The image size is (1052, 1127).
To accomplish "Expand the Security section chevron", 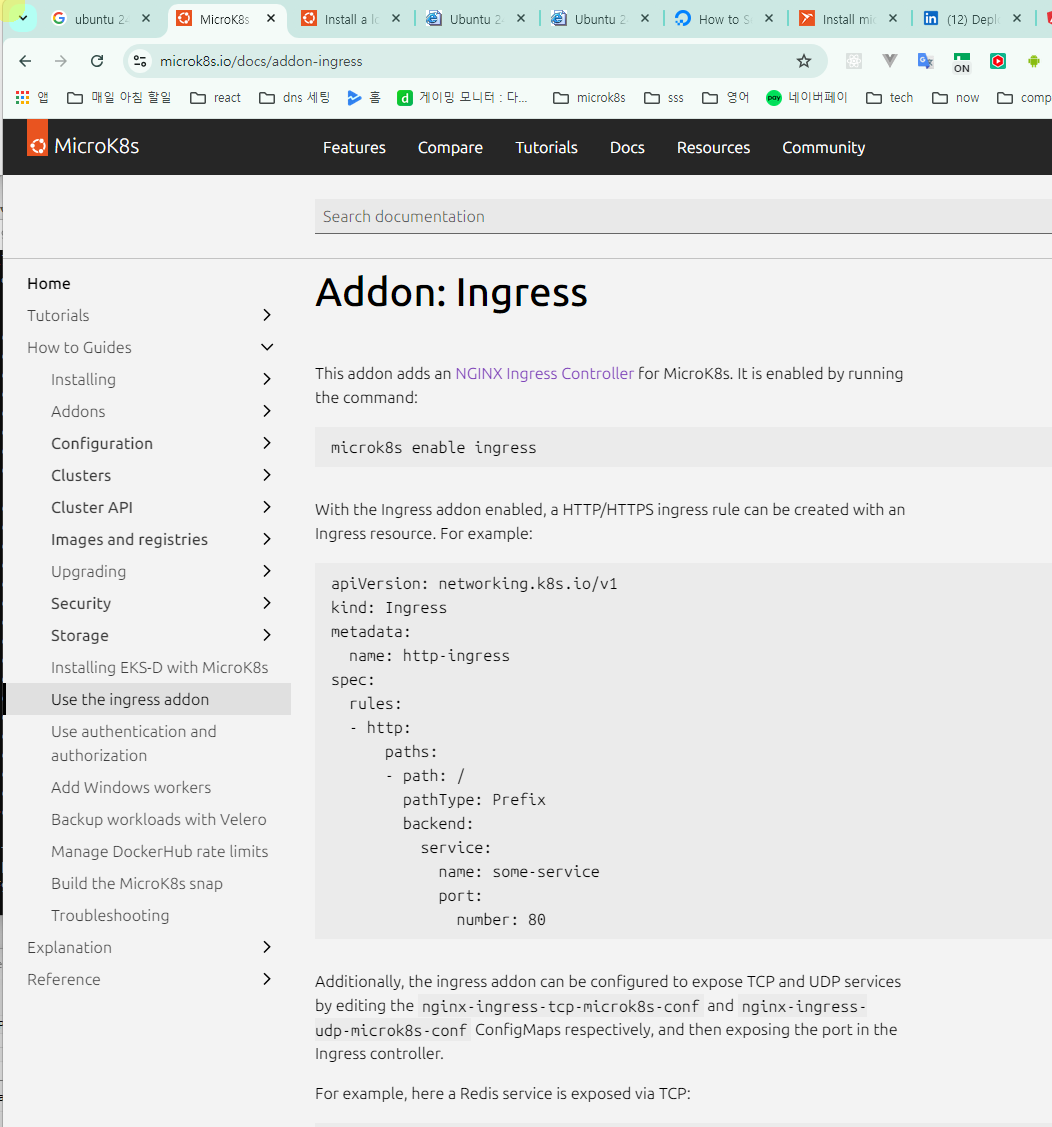I will [267, 603].
